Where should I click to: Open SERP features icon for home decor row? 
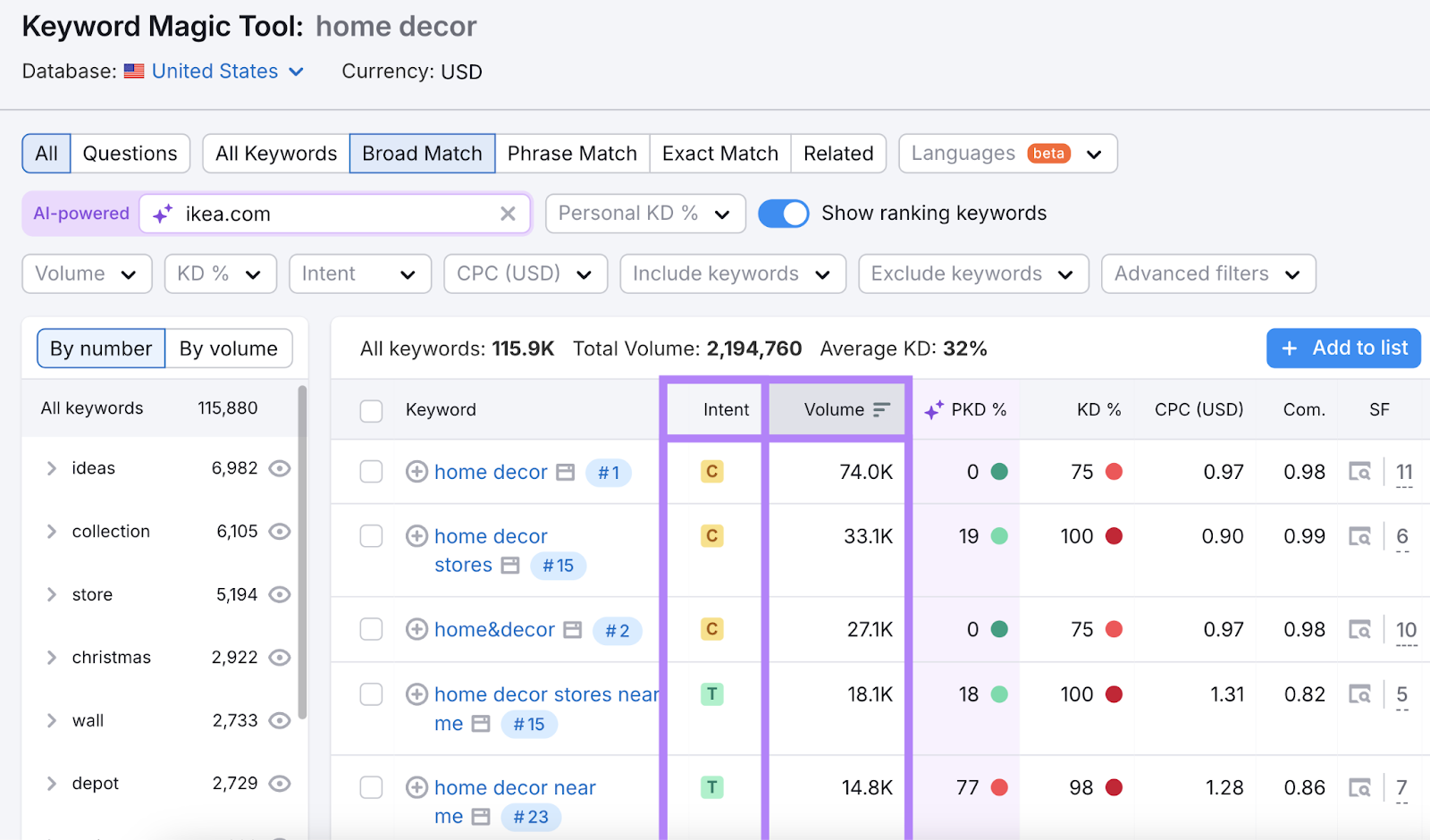pos(1359,472)
